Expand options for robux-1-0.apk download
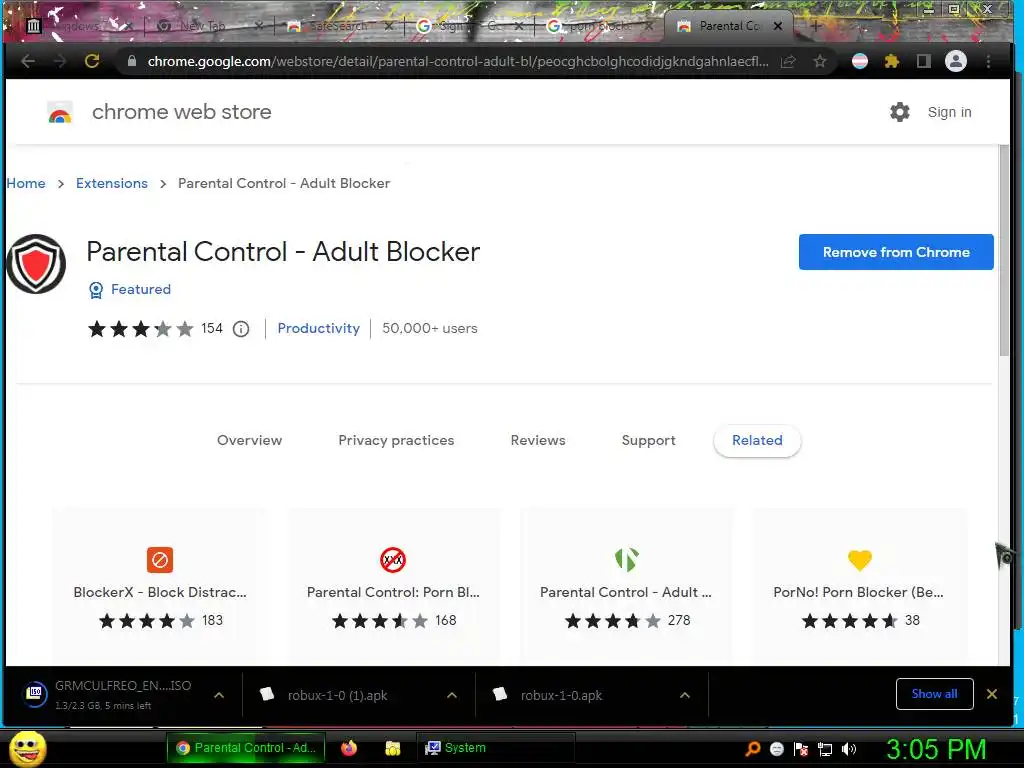The image size is (1024, 768). [x=684, y=695]
